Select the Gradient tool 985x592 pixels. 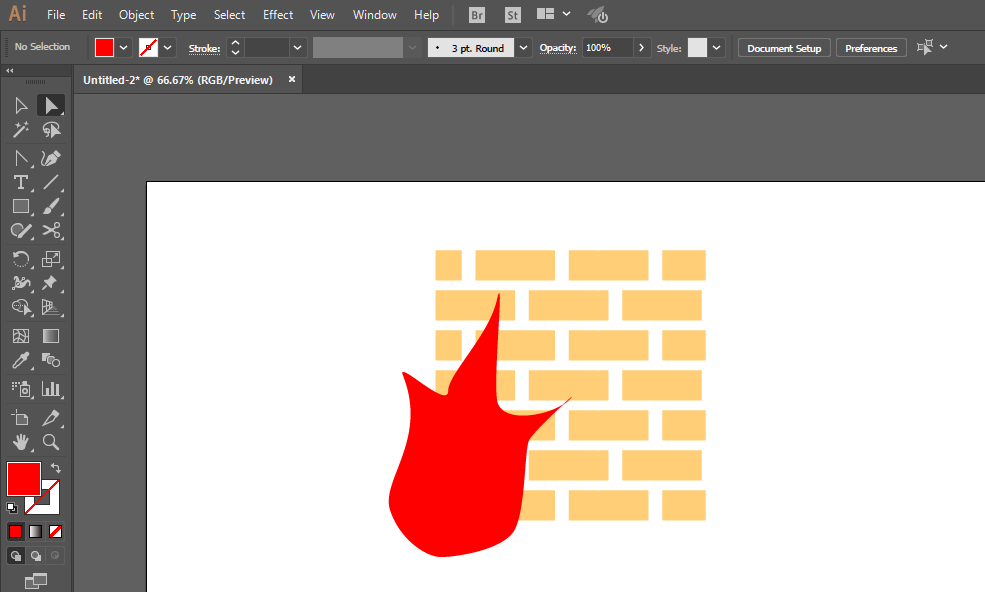pyautogui.click(x=51, y=336)
